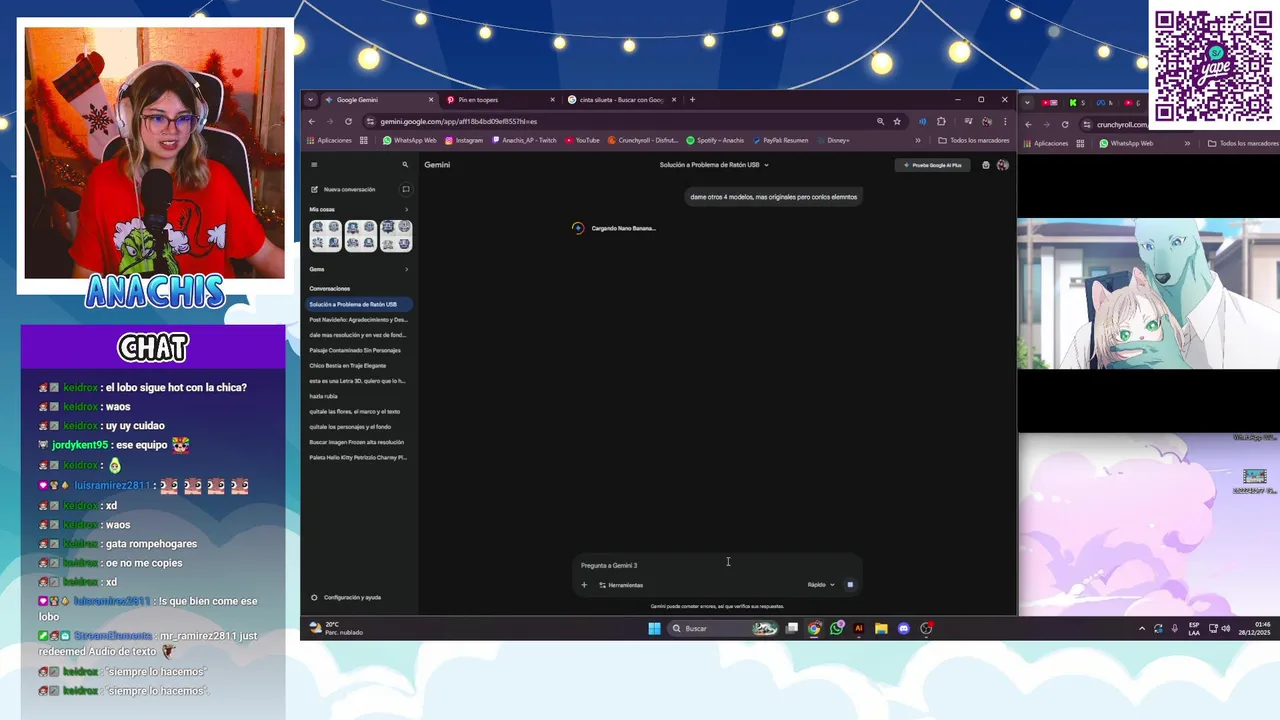This screenshot has height=720, width=1280.
Task: Collapse the Gemini sidebar menu
Action: pyautogui.click(x=314, y=165)
